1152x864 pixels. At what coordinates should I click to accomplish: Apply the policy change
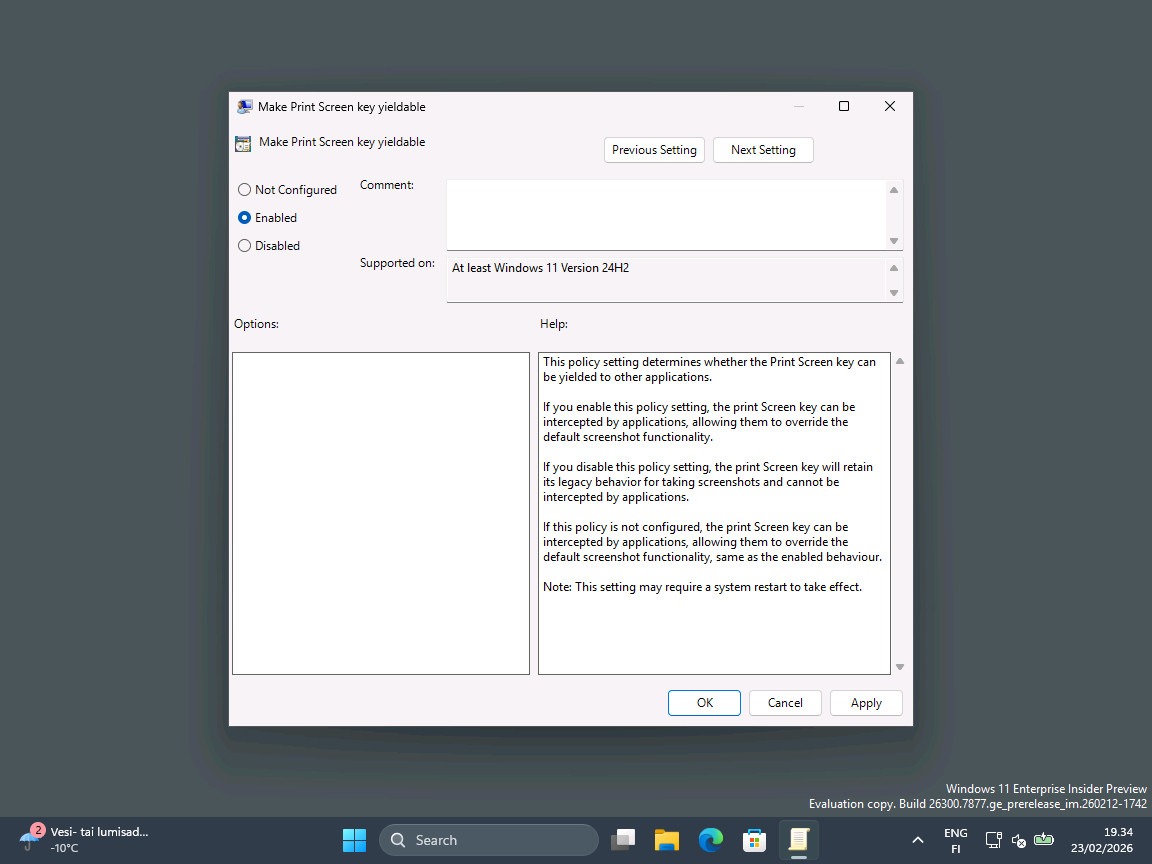coord(866,702)
